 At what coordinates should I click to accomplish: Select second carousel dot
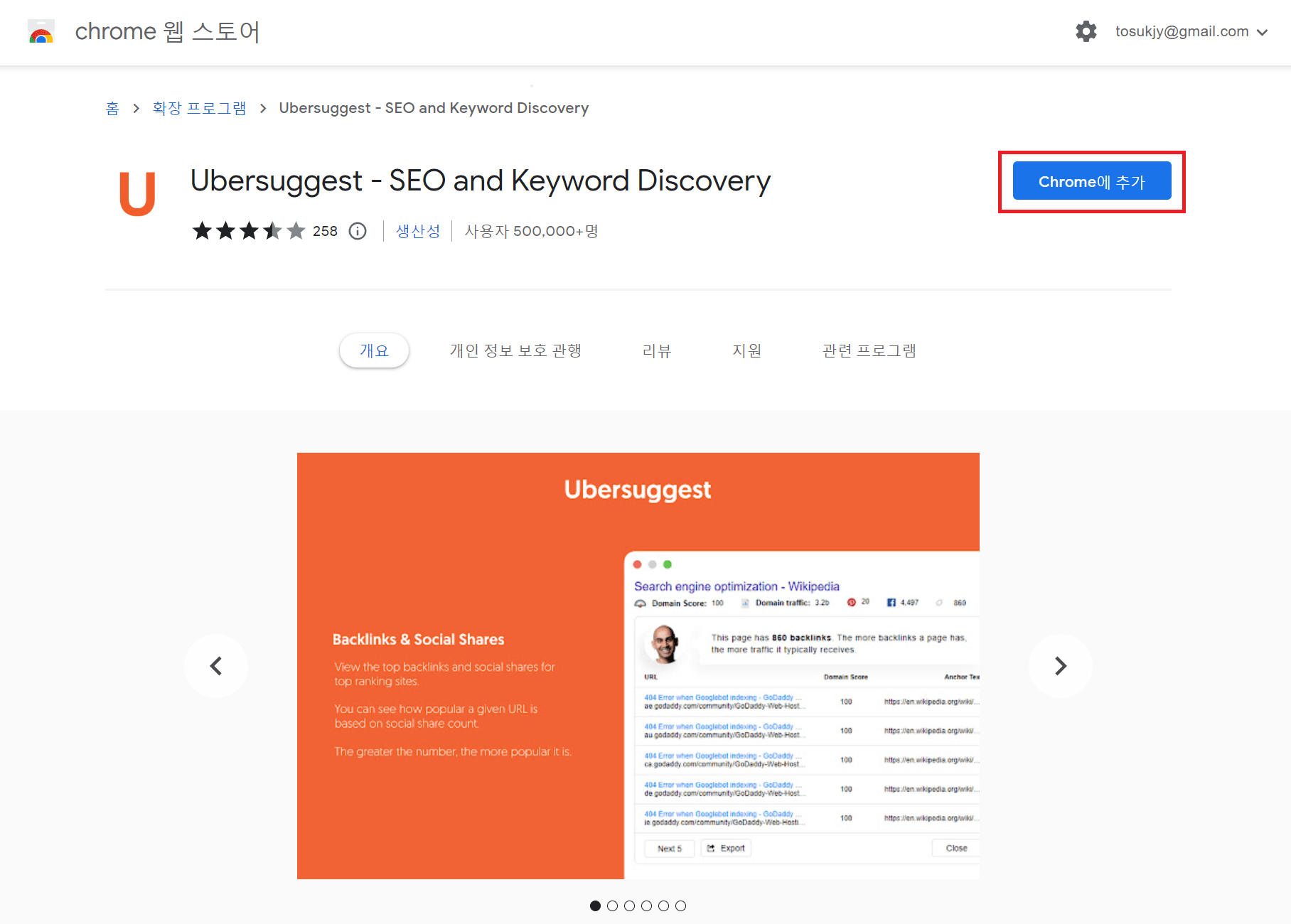613,906
